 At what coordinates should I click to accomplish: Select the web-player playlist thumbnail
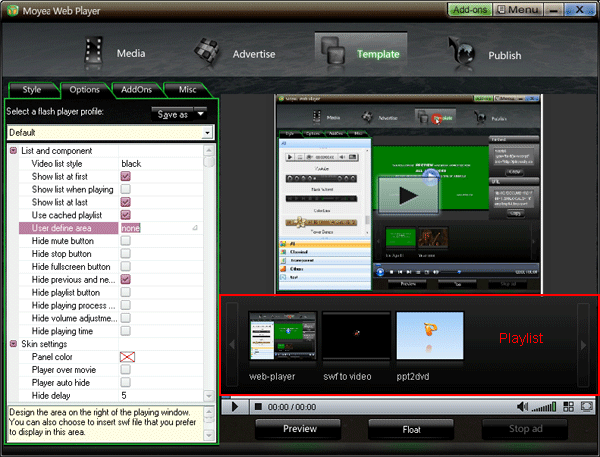click(283, 336)
